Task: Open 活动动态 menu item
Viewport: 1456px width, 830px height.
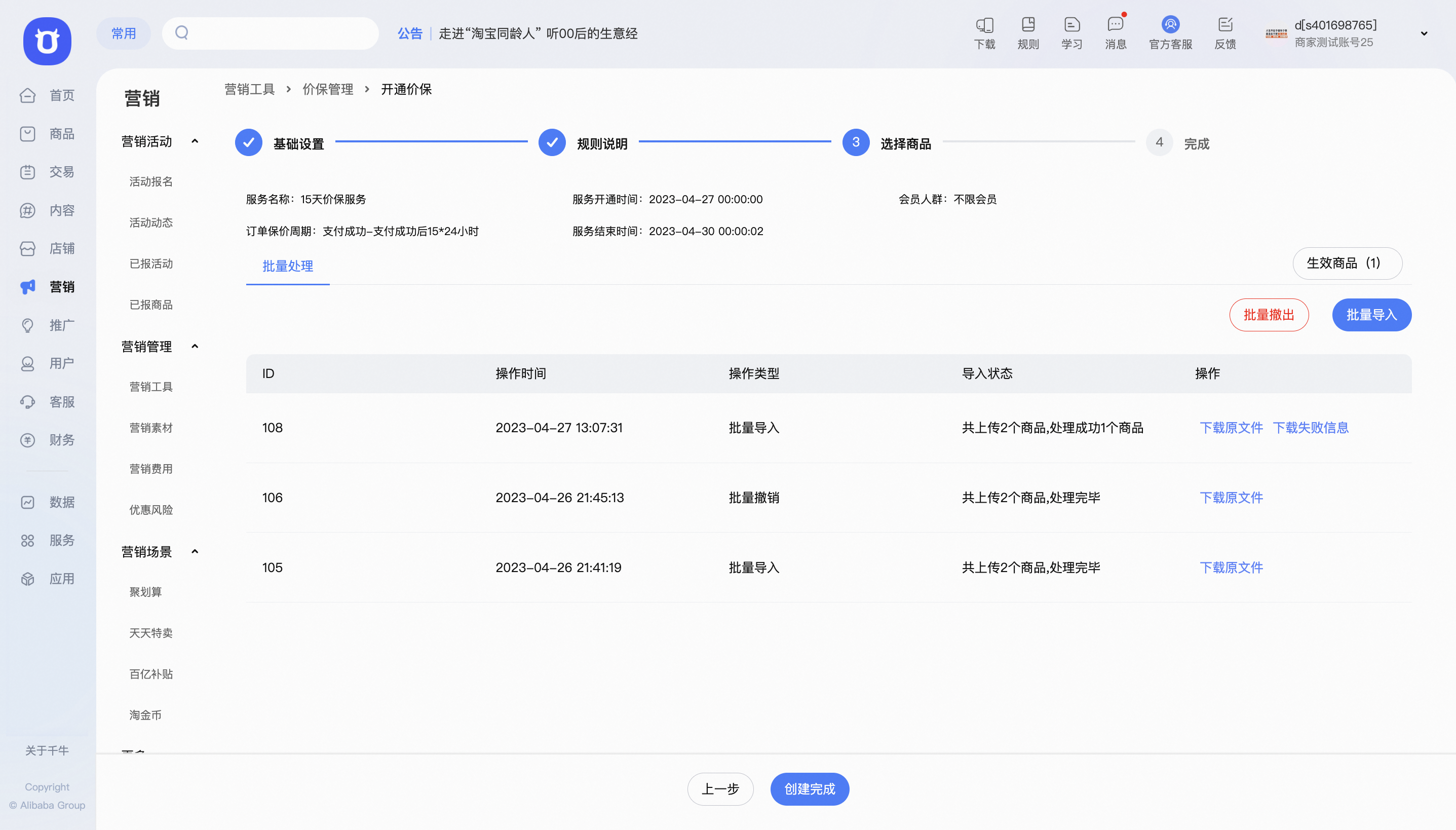Action: click(151, 223)
